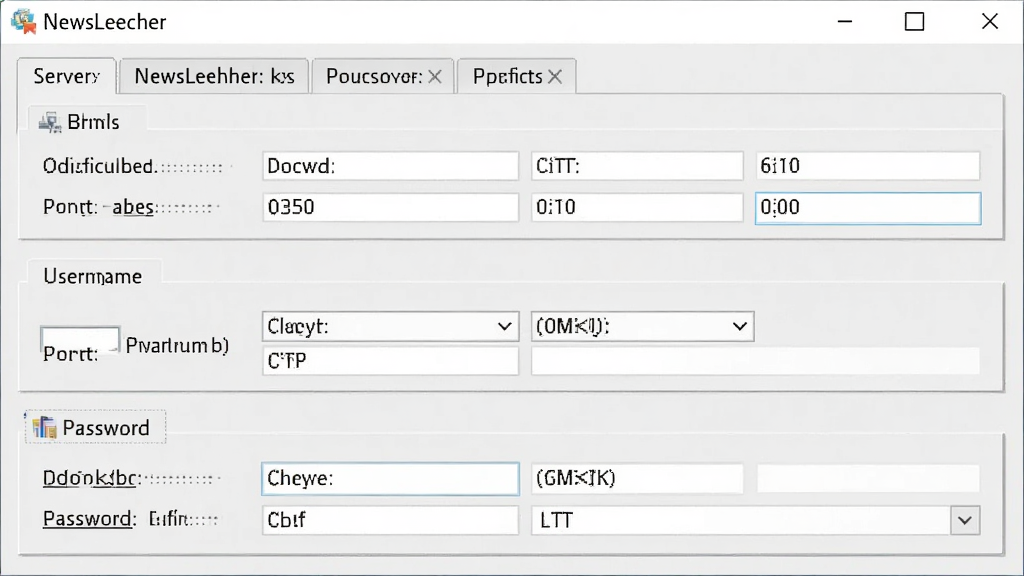Expand the LTT combo box arrow
The image size is (1024, 576).
pos(965,520)
